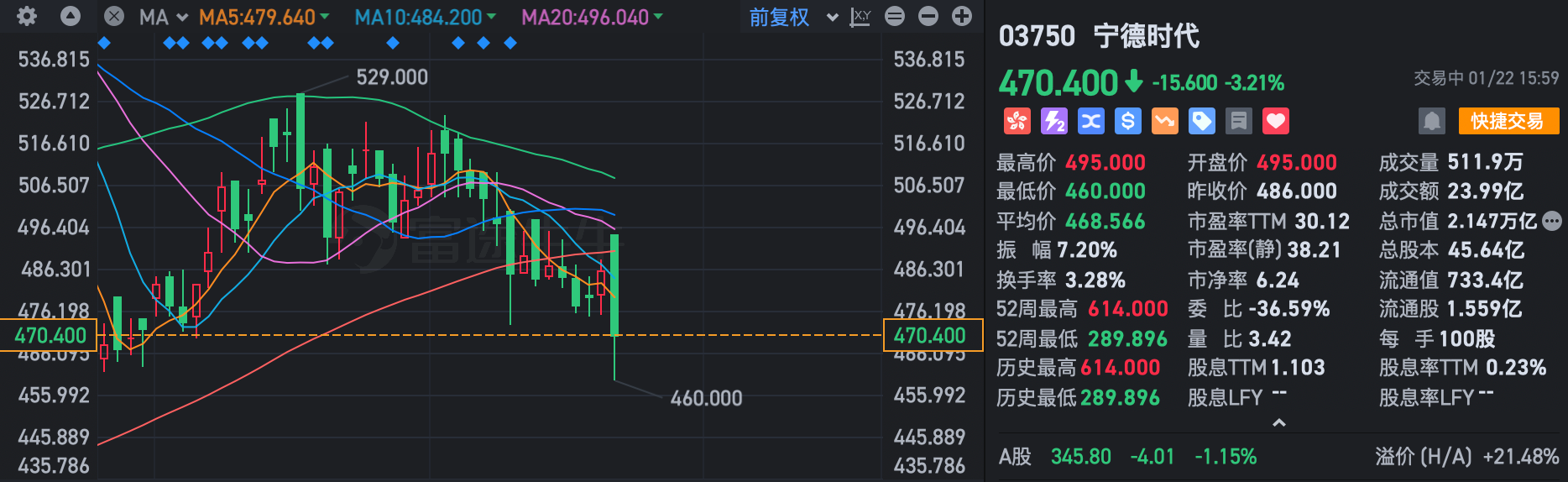Set a price alert with bell icon
The height and width of the screenshot is (482, 1568).
pyautogui.click(x=1432, y=121)
